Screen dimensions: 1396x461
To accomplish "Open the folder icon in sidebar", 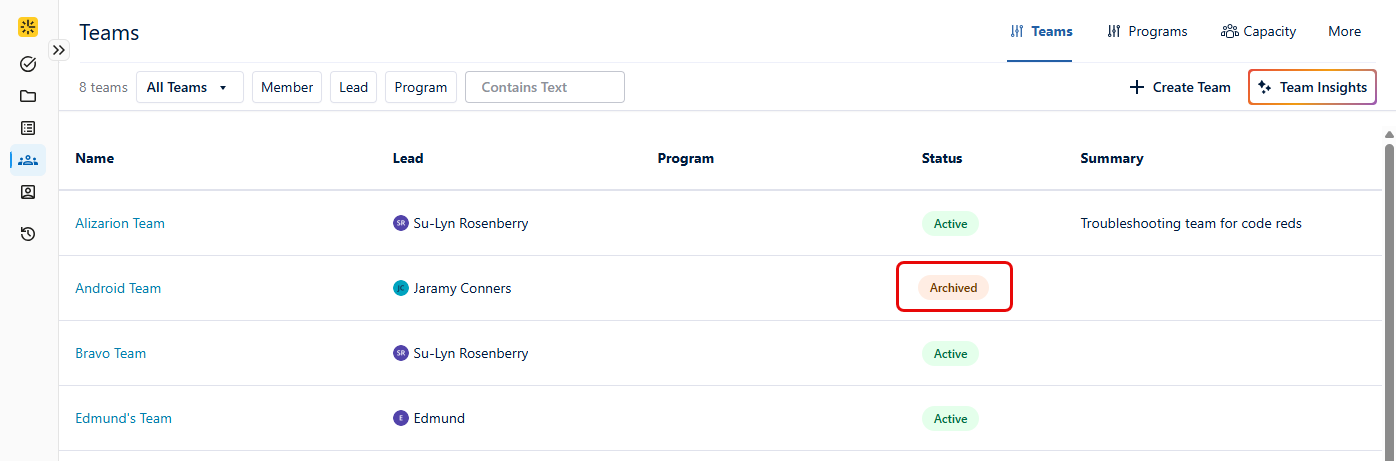I will coord(28,96).
